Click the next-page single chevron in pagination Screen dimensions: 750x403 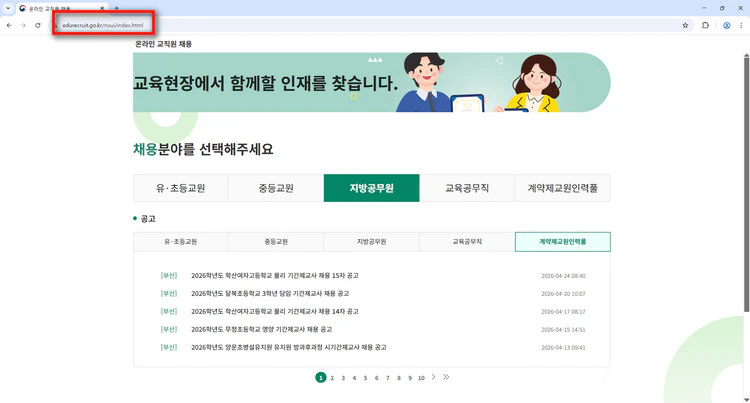(433, 377)
